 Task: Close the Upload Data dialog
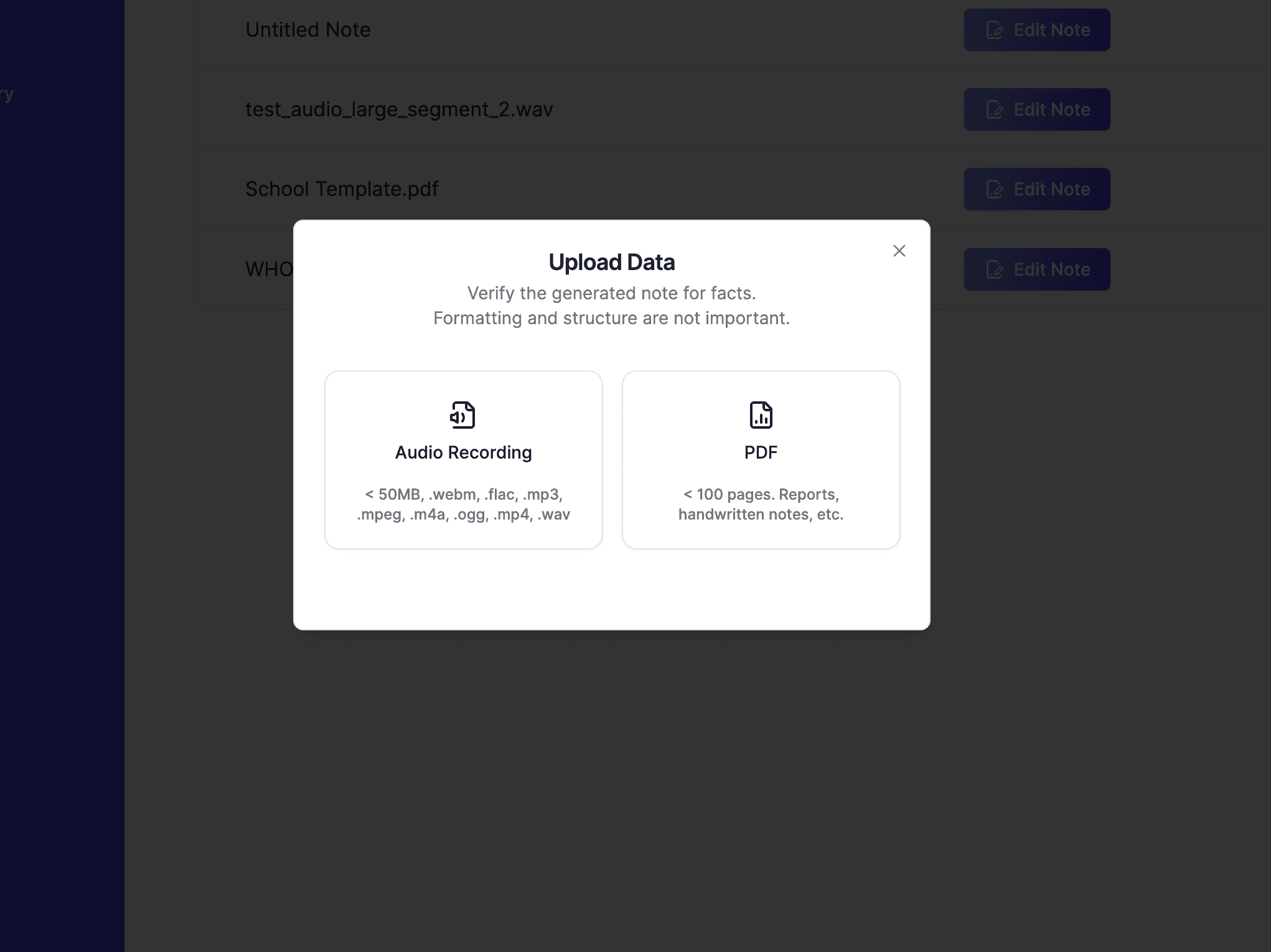coord(899,251)
